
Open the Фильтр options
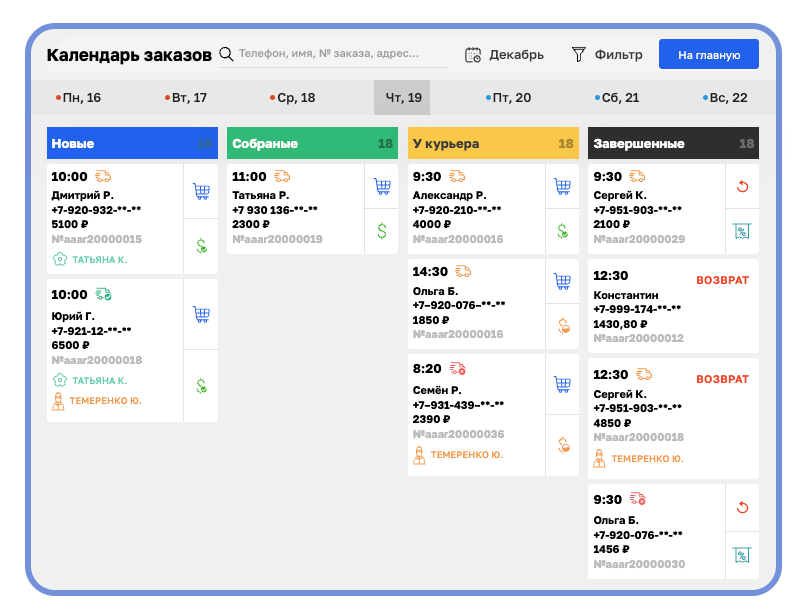point(607,54)
